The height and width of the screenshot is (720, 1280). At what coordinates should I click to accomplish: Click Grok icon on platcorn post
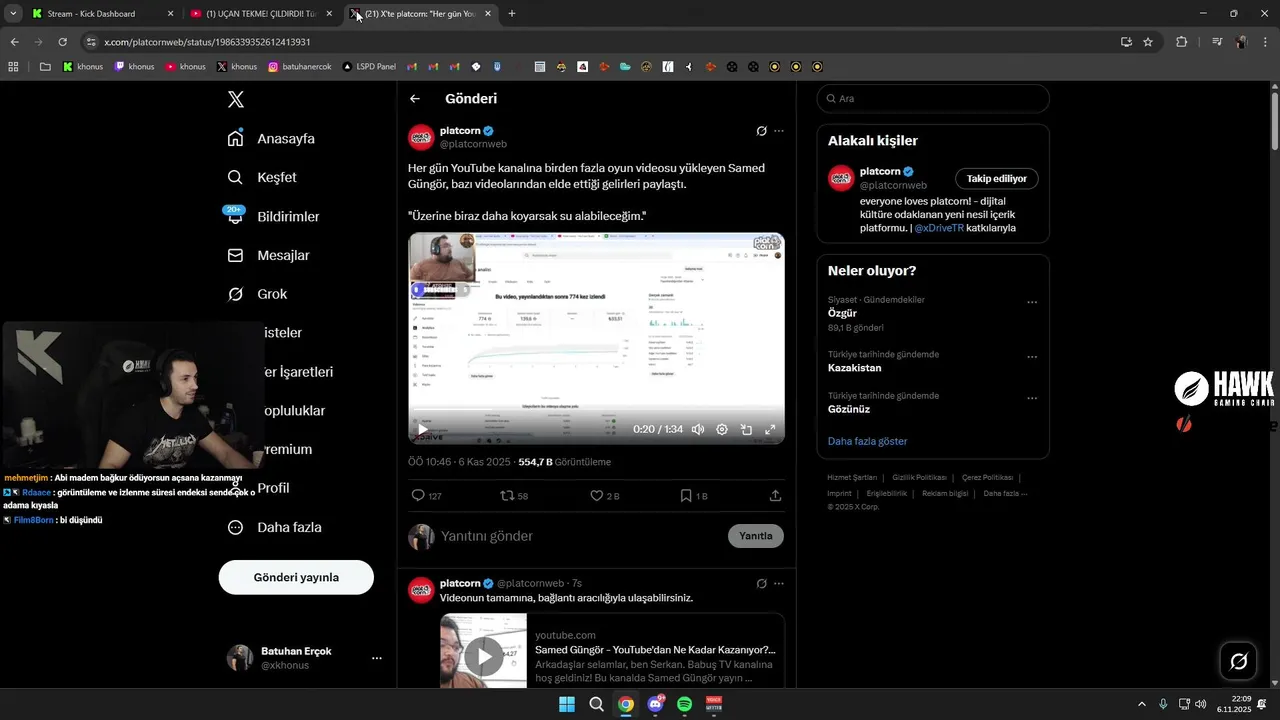pyautogui.click(x=761, y=131)
